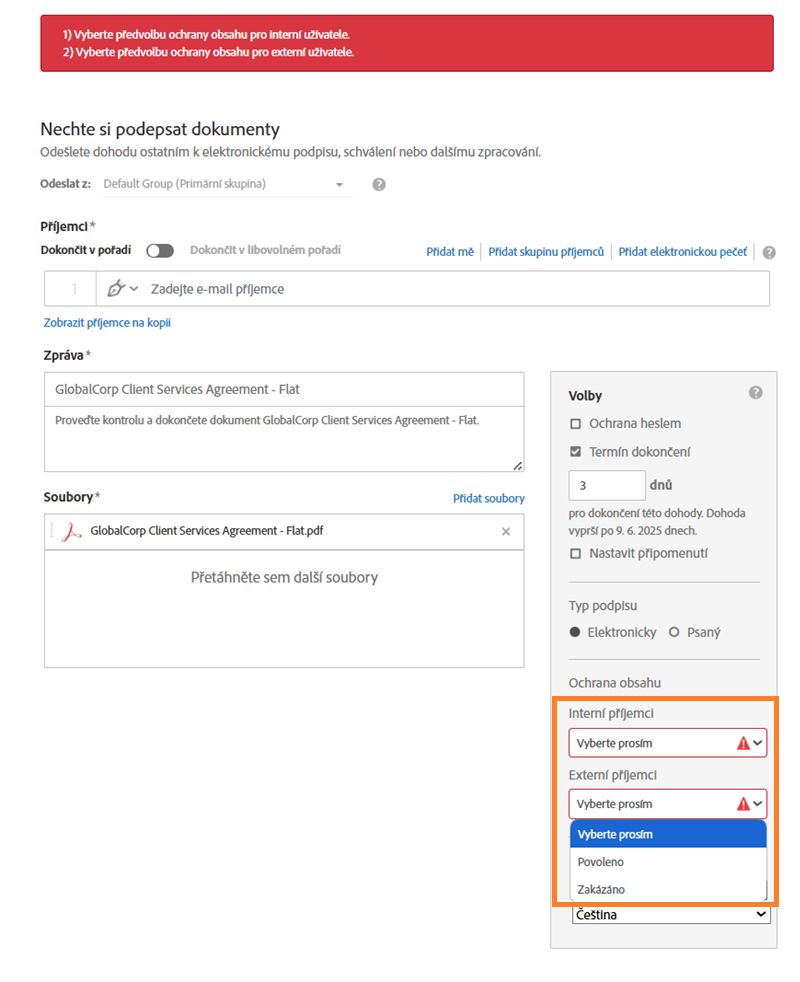800x982 pixels.
Task: Choose Zakázáno from the open list
Action: coord(601,889)
